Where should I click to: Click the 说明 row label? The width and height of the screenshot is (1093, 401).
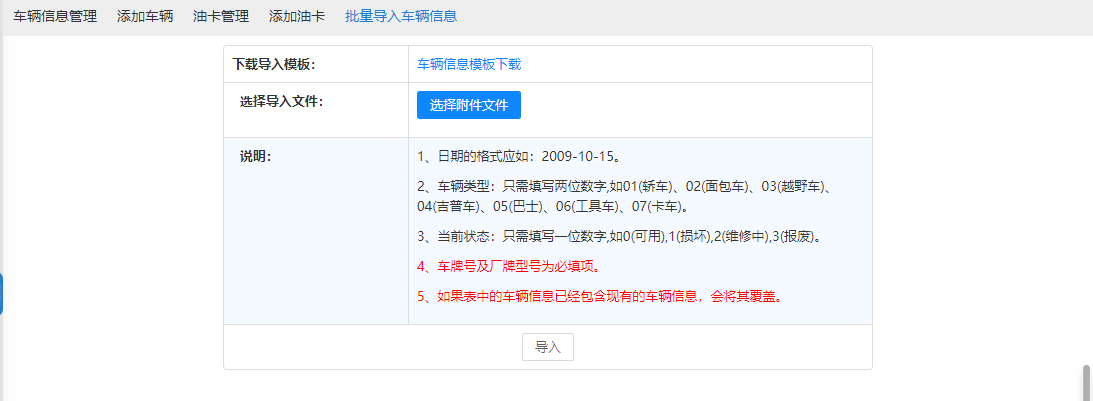coord(255,157)
